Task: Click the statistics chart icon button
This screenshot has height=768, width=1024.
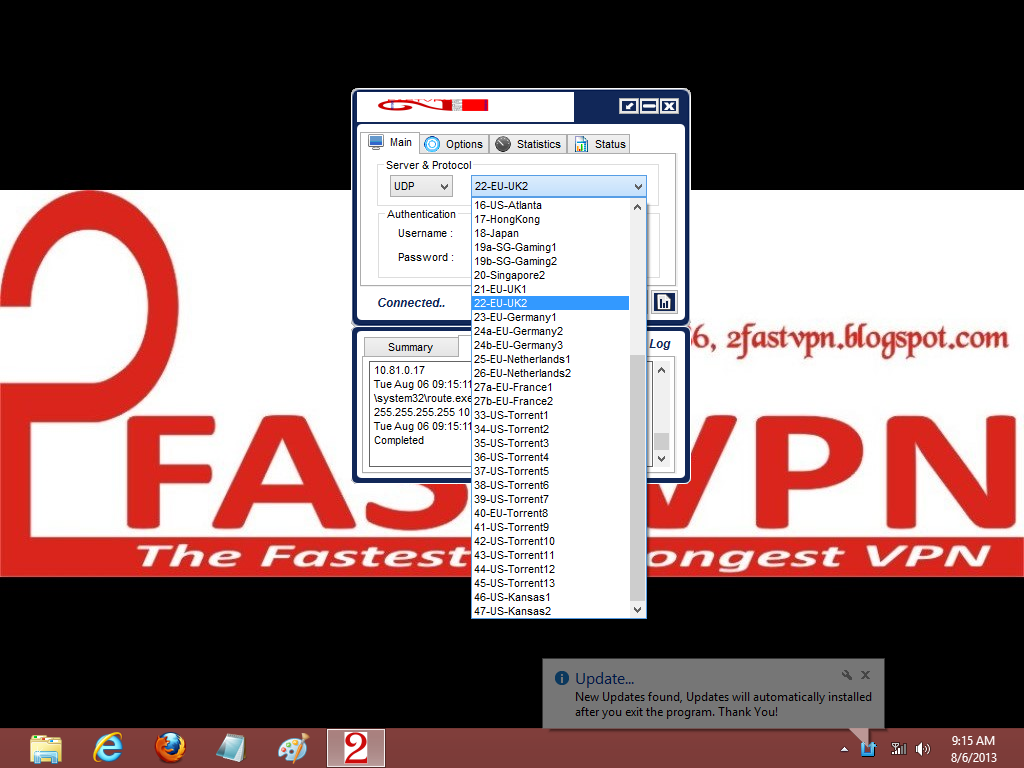Action: 664,302
